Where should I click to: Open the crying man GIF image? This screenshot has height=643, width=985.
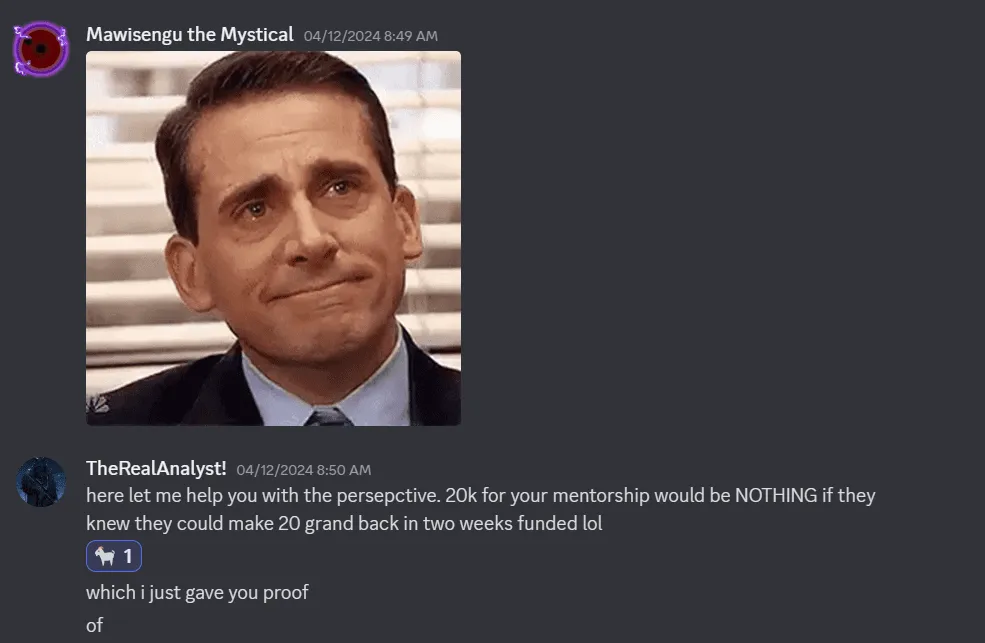click(273, 238)
